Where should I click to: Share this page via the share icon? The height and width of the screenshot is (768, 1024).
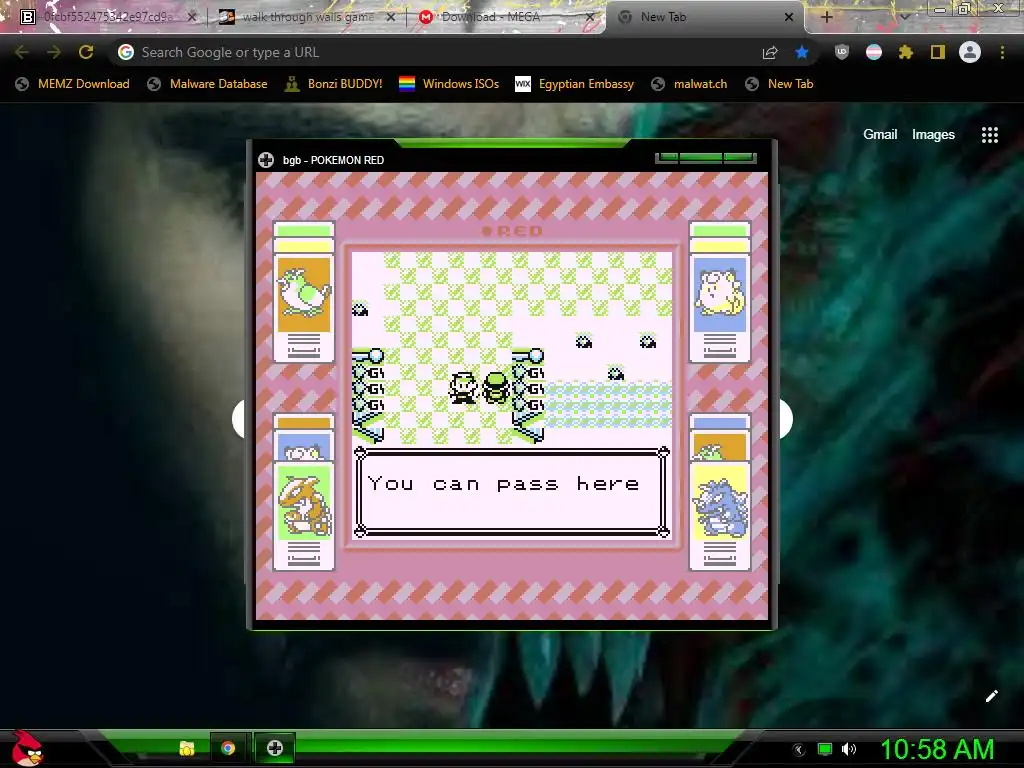click(770, 52)
